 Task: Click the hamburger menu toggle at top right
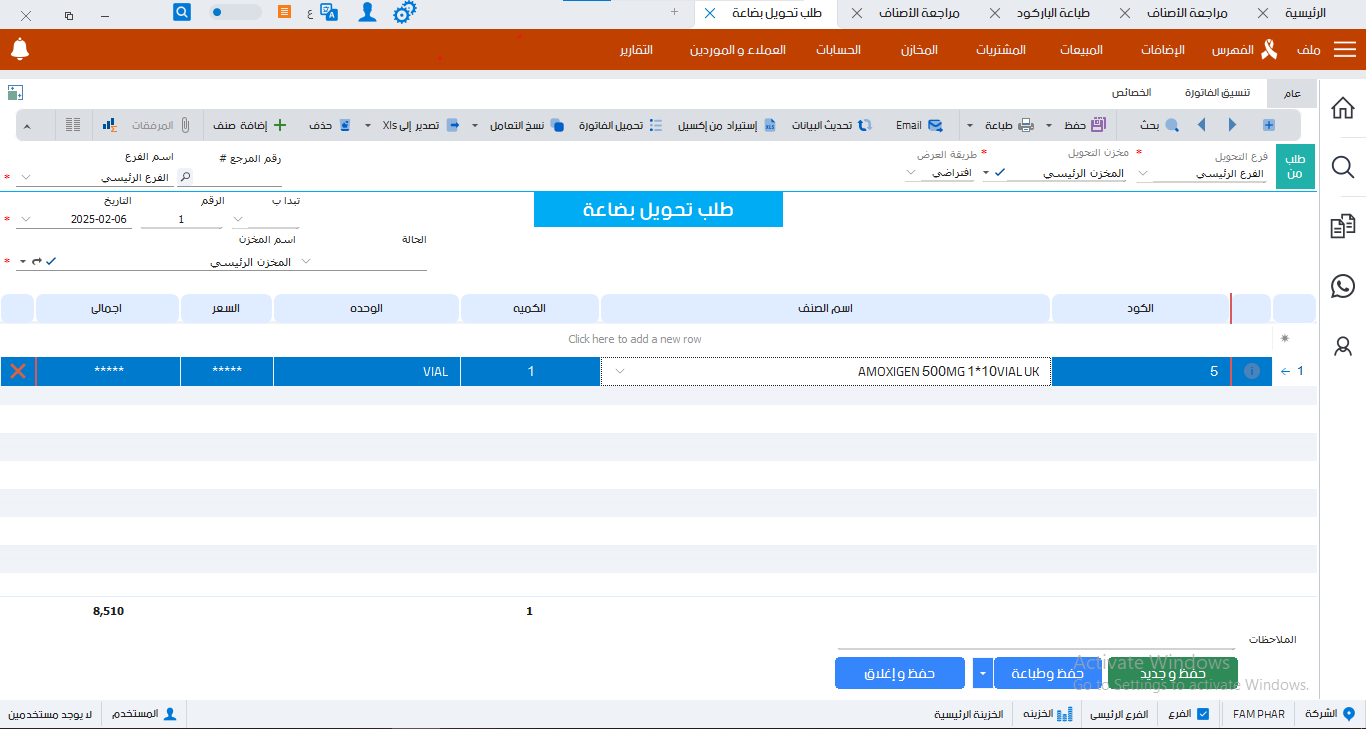(1346, 49)
